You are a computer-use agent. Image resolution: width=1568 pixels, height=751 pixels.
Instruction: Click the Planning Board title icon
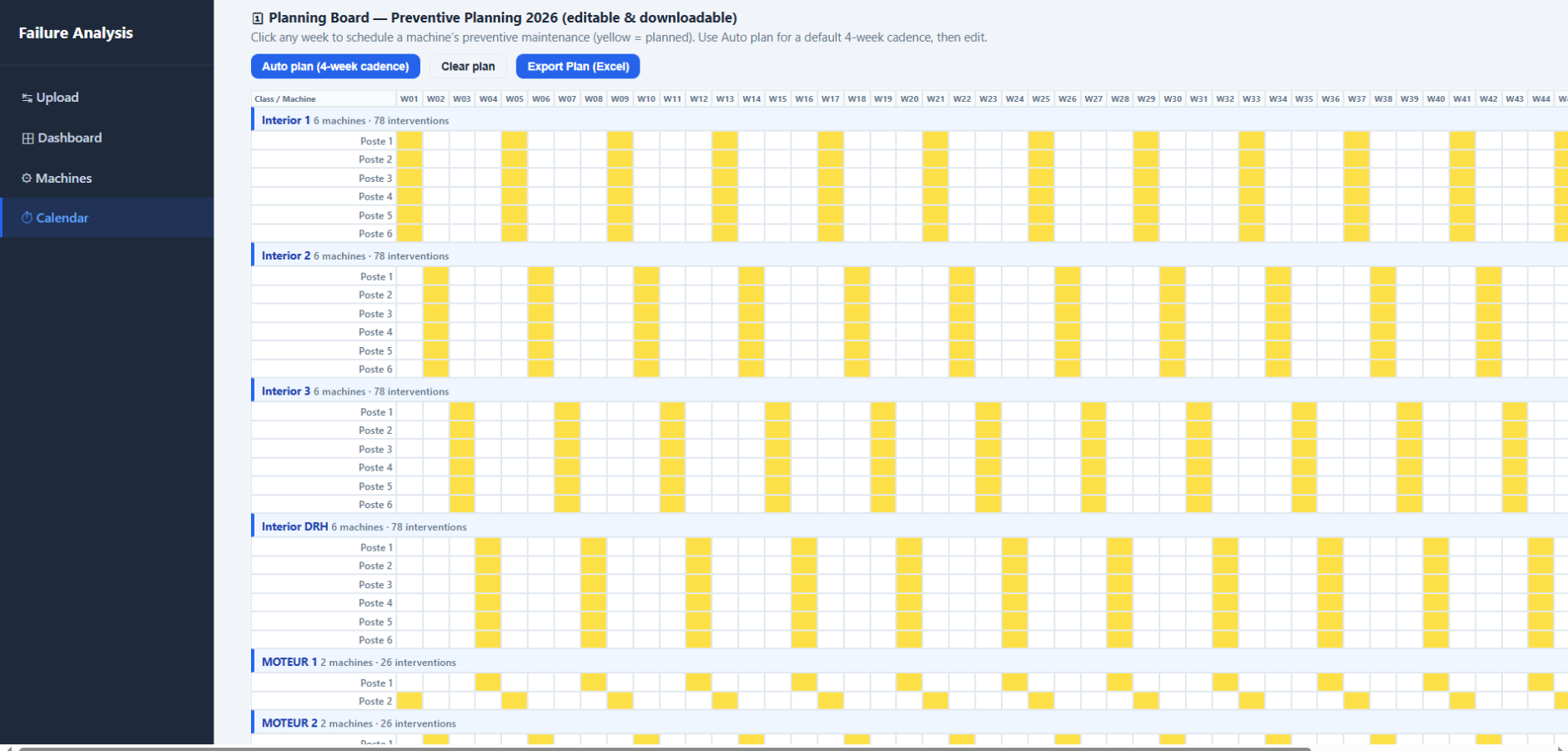[258, 18]
